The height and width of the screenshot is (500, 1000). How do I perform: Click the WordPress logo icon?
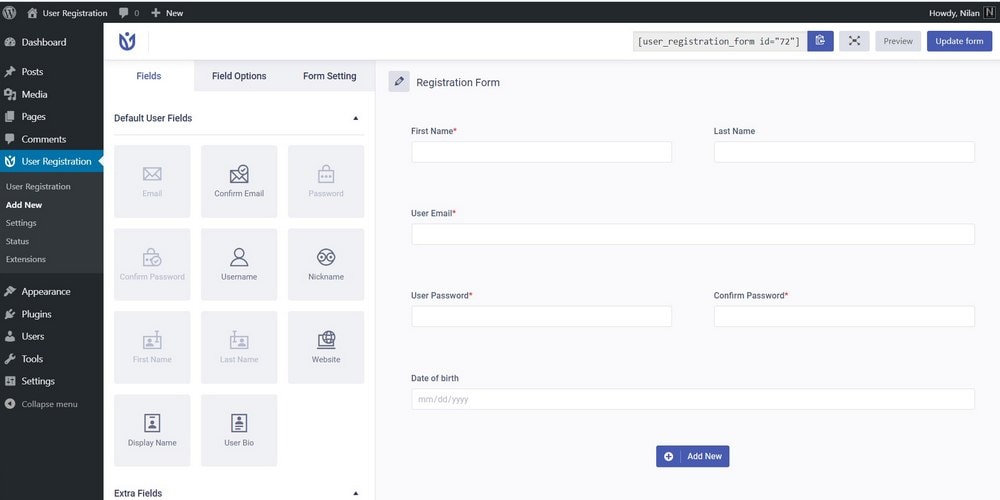pos(10,12)
